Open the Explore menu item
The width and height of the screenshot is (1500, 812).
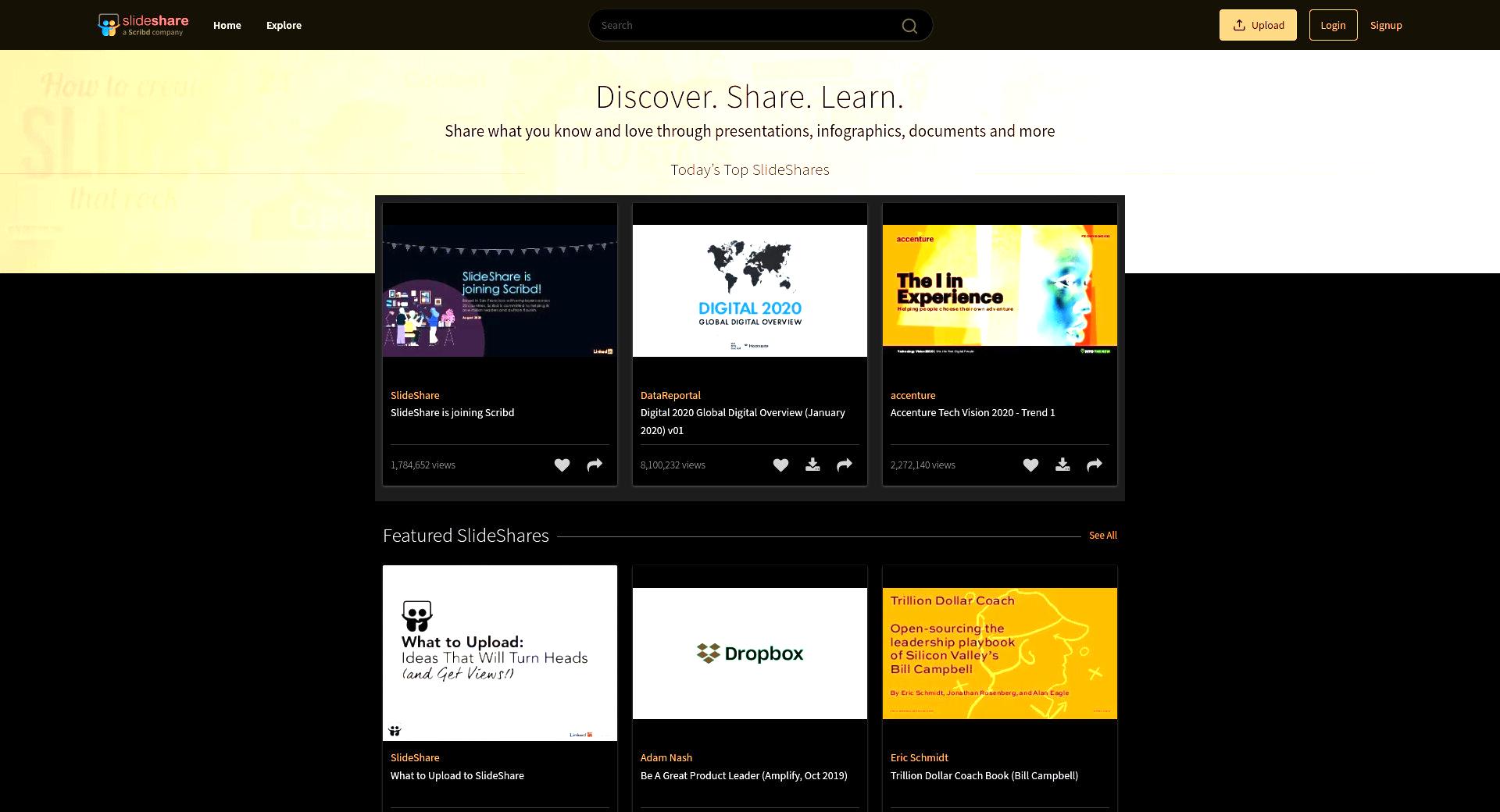[x=284, y=25]
